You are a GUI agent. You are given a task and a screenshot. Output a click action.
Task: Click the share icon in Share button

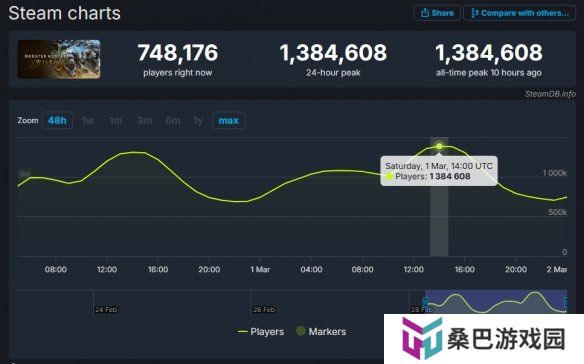(425, 13)
